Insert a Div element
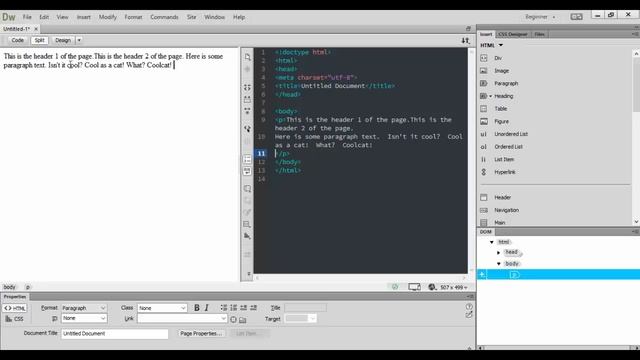The image size is (640, 360). pyautogui.click(x=498, y=58)
